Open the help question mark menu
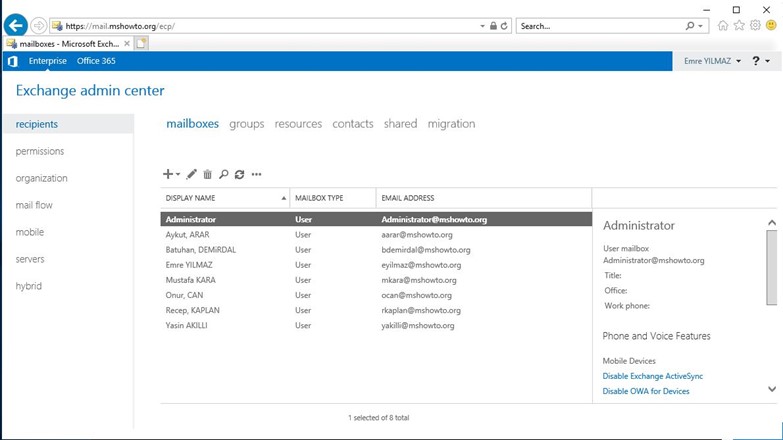 tap(756, 61)
